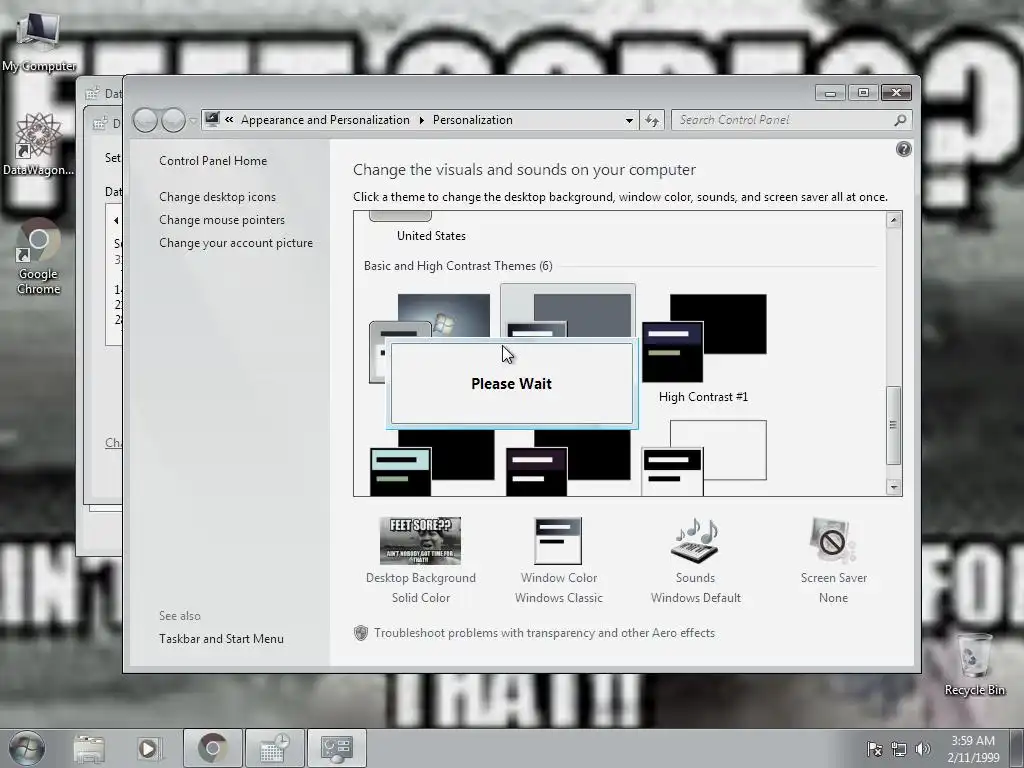The width and height of the screenshot is (1024, 768).
Task: Click Appearance and Personalization breadcrumb
Action: 325,120
